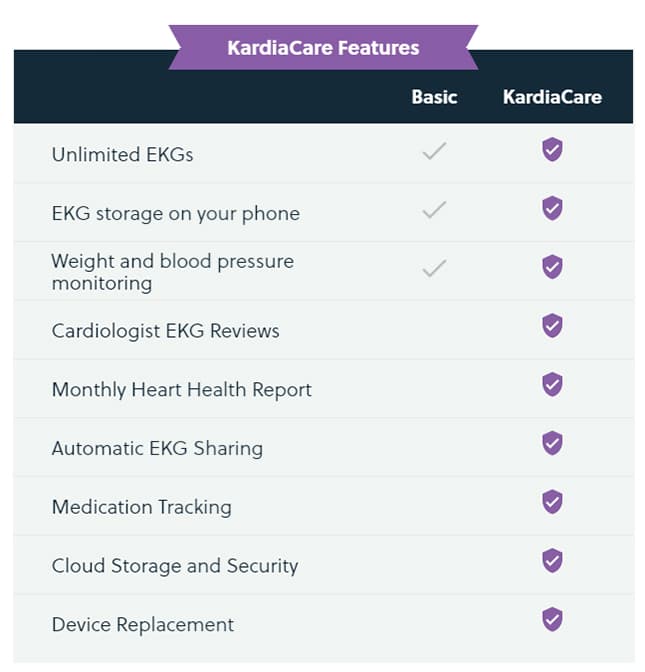Image resolution: width=645 pixels, height=672 pixels.
Task: Click KardiaCare shield icon for Unlimited EKGs
Action: click(552, 150)
